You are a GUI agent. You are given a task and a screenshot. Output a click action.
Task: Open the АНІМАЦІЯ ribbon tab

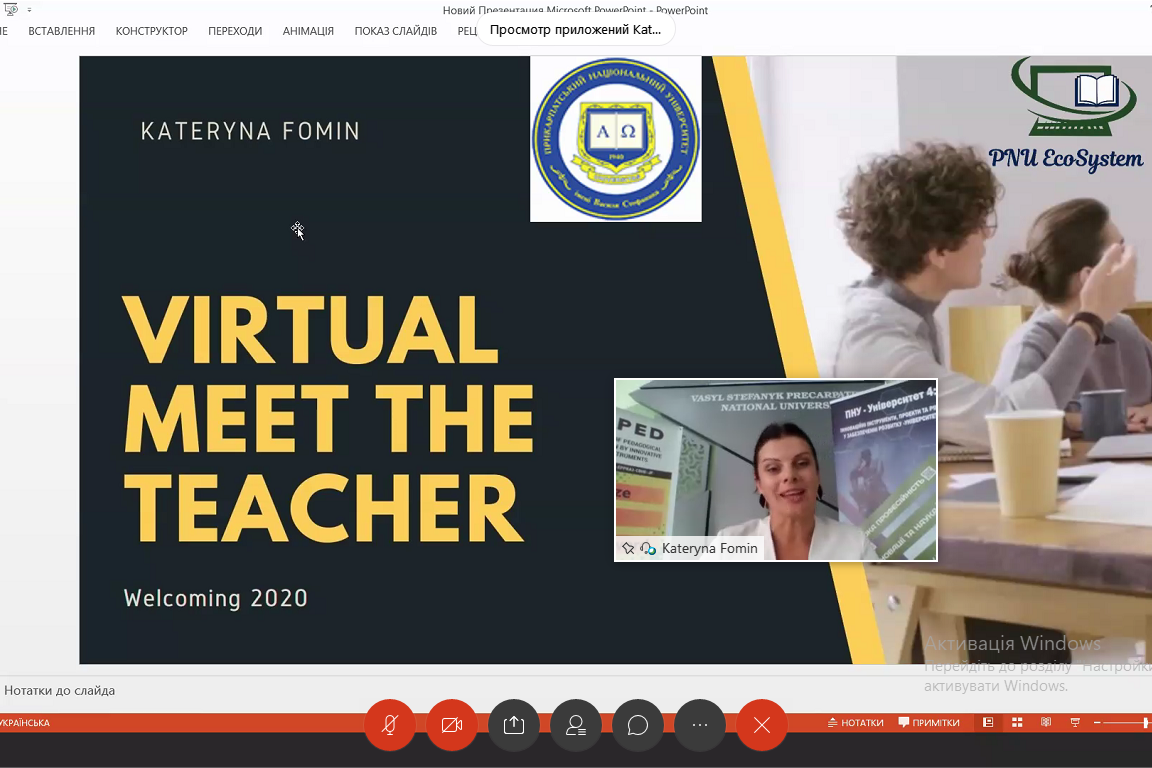[308, 31]
